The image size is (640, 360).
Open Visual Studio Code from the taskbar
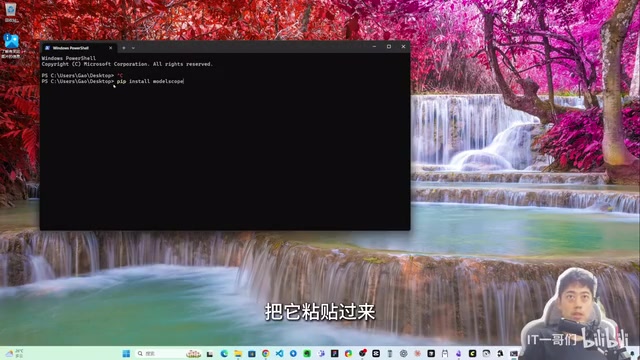[279, 353]
